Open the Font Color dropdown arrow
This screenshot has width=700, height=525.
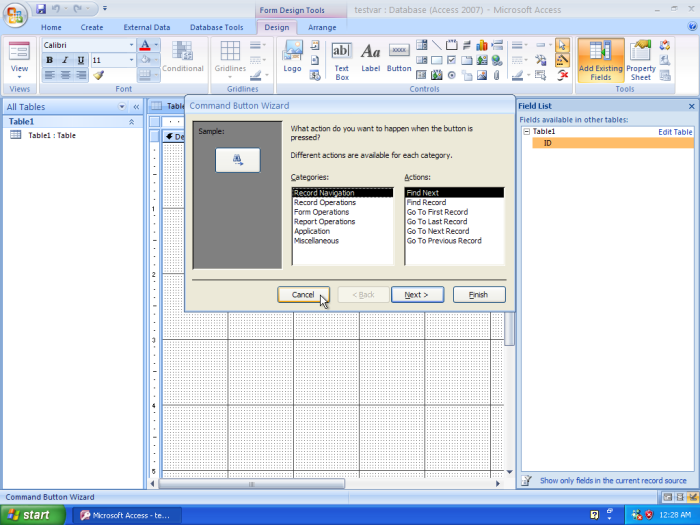coord(156,45)
